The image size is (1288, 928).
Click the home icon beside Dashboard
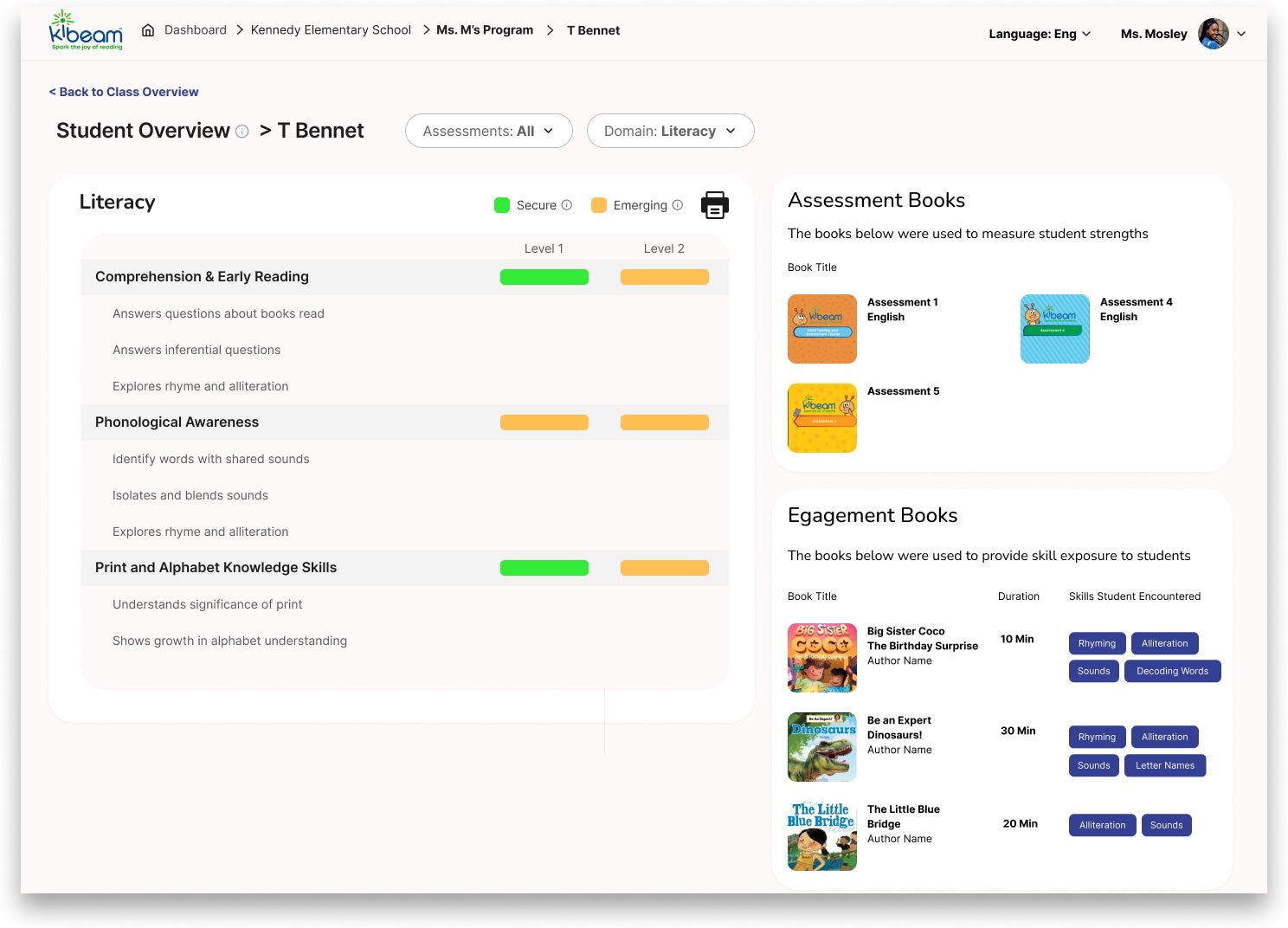pyautogui.click(x=148, y=30)
